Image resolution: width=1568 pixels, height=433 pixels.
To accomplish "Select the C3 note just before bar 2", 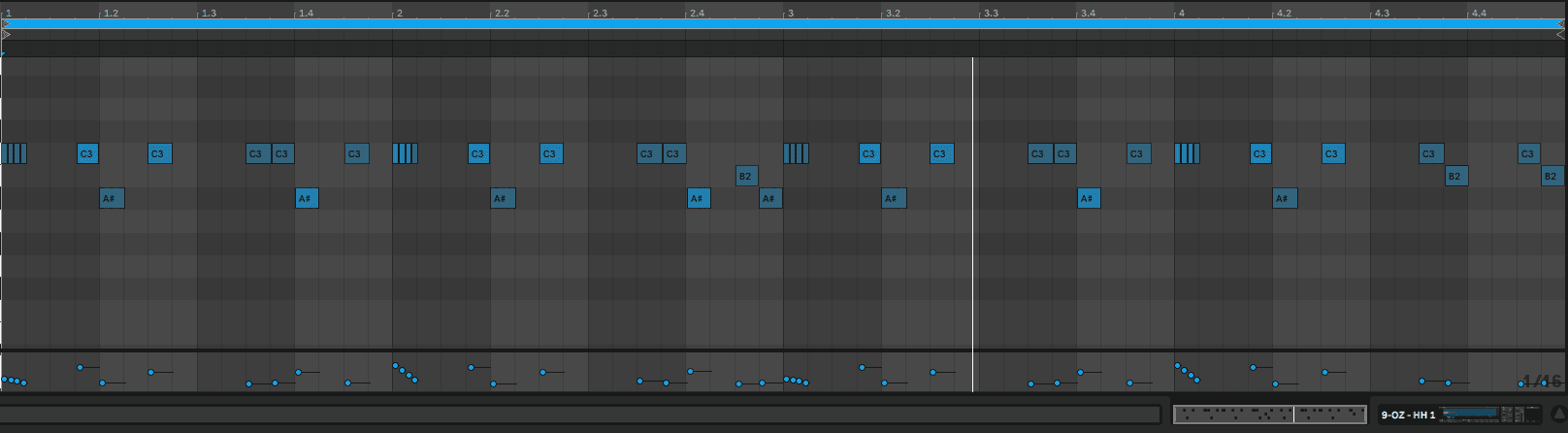I will [356, 153].
